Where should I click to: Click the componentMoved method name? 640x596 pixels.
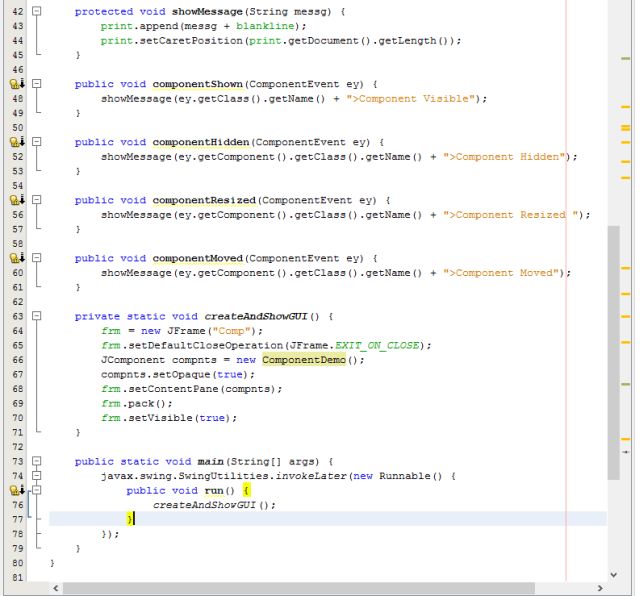click(198, 258)
